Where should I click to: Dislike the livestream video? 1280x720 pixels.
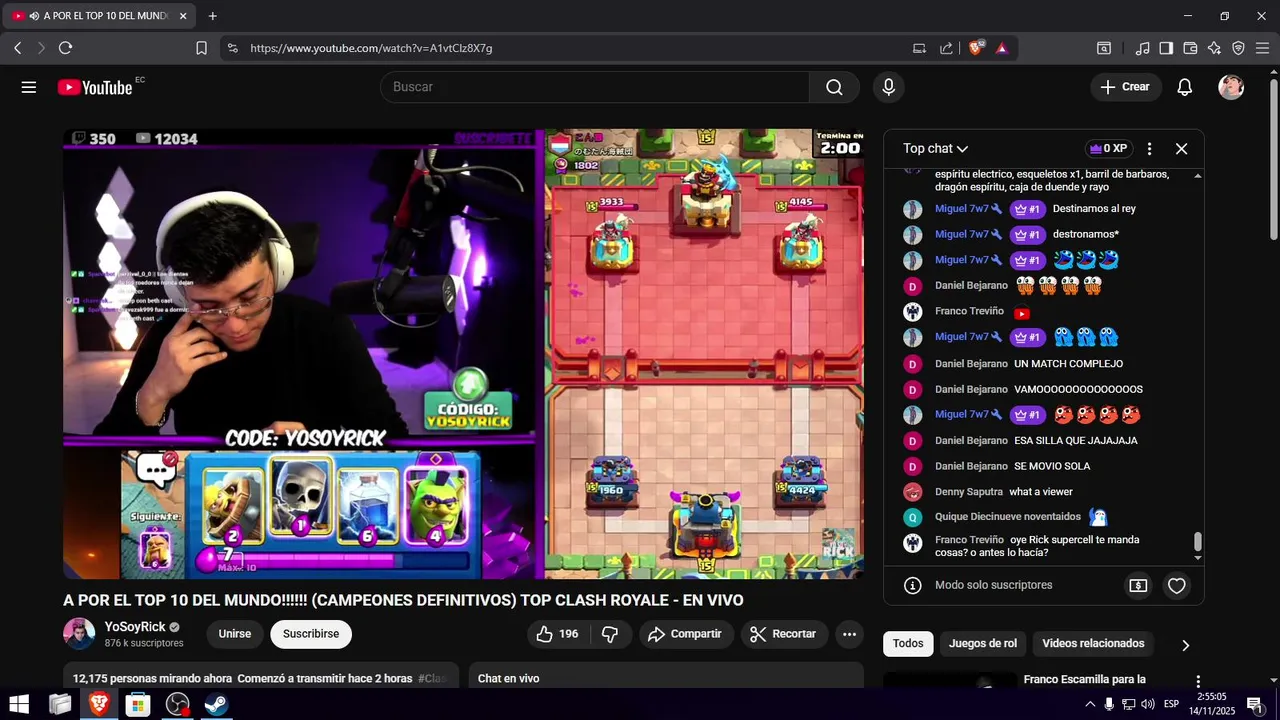coord(610,634)
